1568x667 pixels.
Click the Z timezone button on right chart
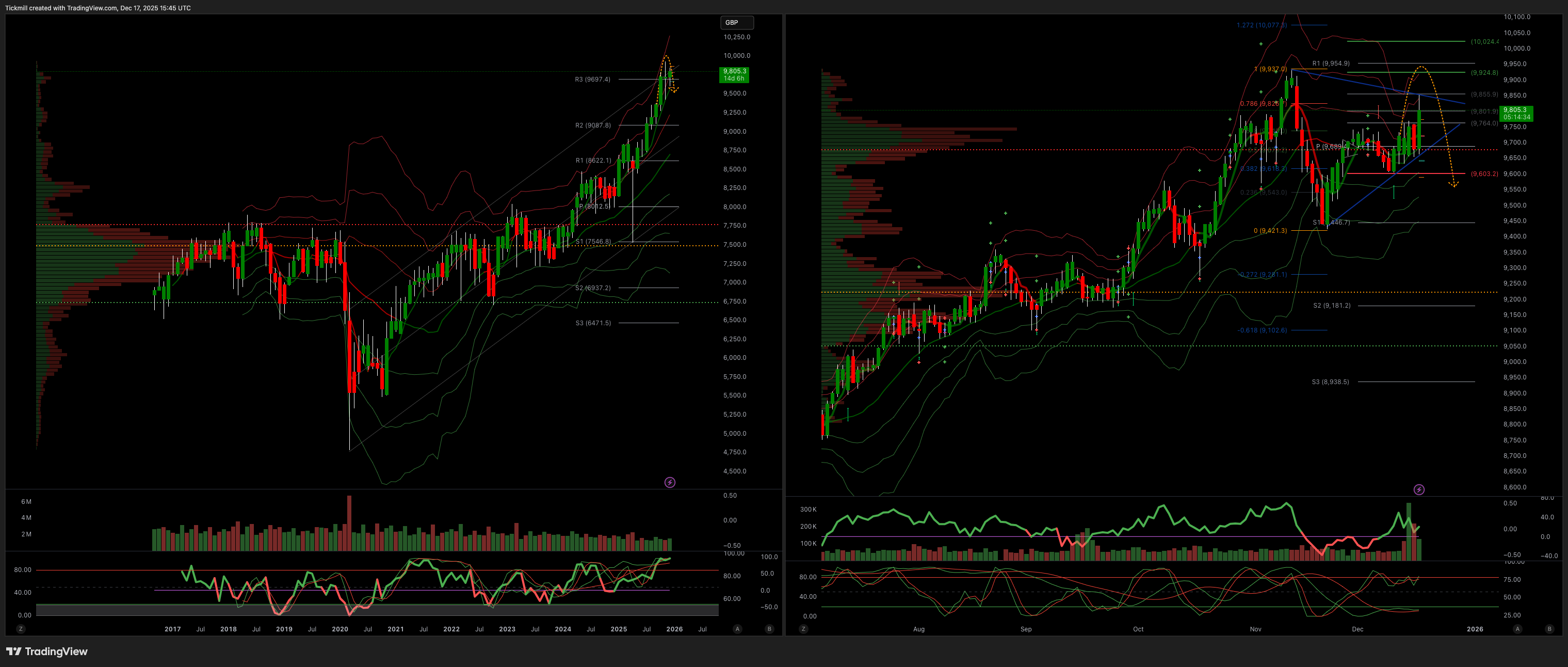[803, 629]
